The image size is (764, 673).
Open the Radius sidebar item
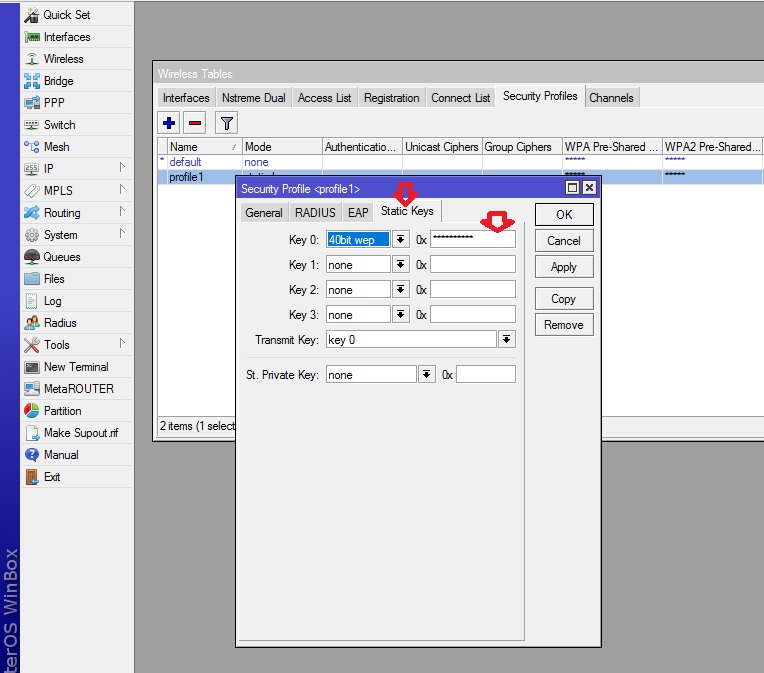(59, 323)
